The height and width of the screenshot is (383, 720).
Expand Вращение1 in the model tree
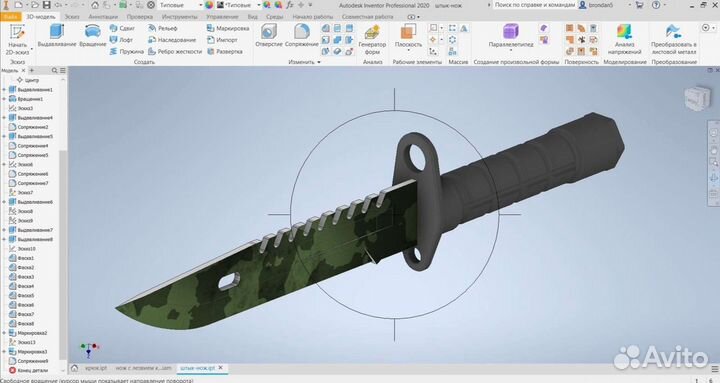4,99
